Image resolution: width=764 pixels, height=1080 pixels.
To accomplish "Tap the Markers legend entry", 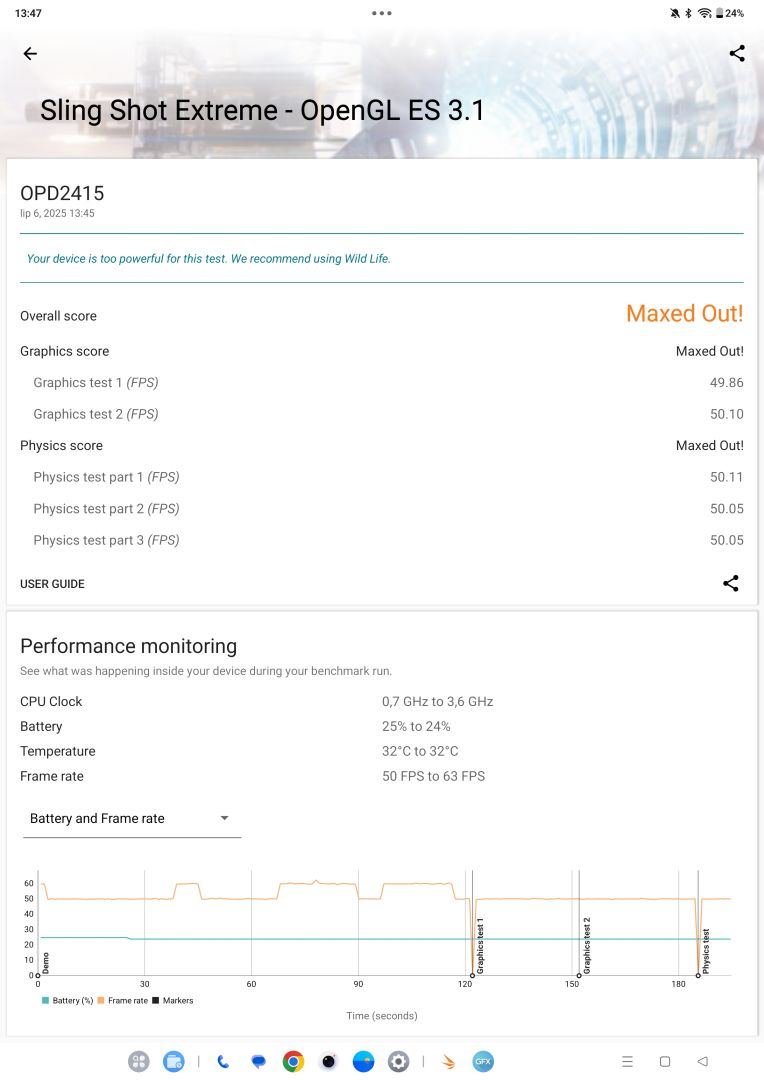I will click(172, 1001).
